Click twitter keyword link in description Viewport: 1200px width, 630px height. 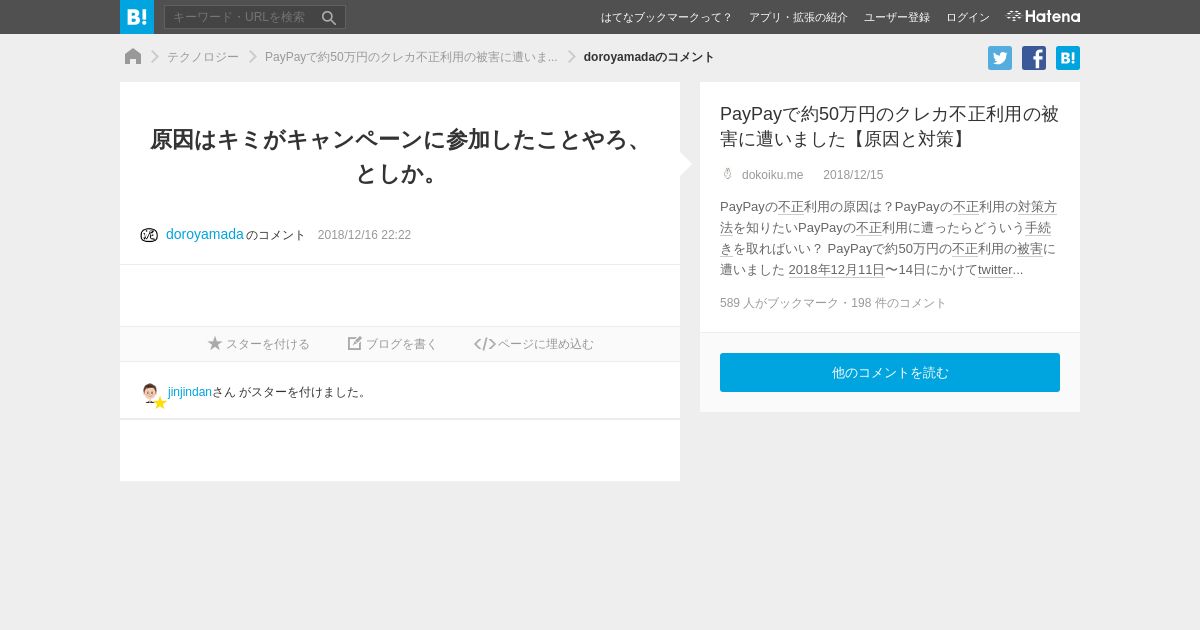[995, 270]
